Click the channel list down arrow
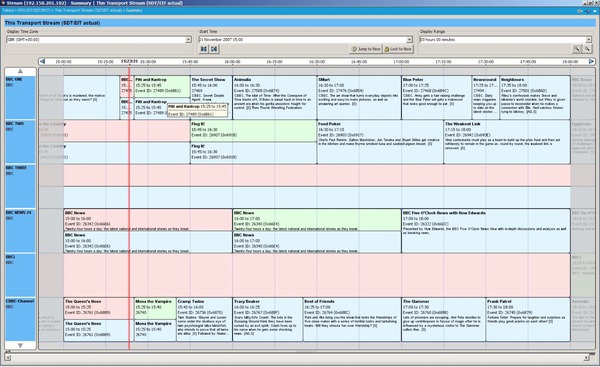The width and height of the screenshot is (600, 367). click(x=20, y=345)
